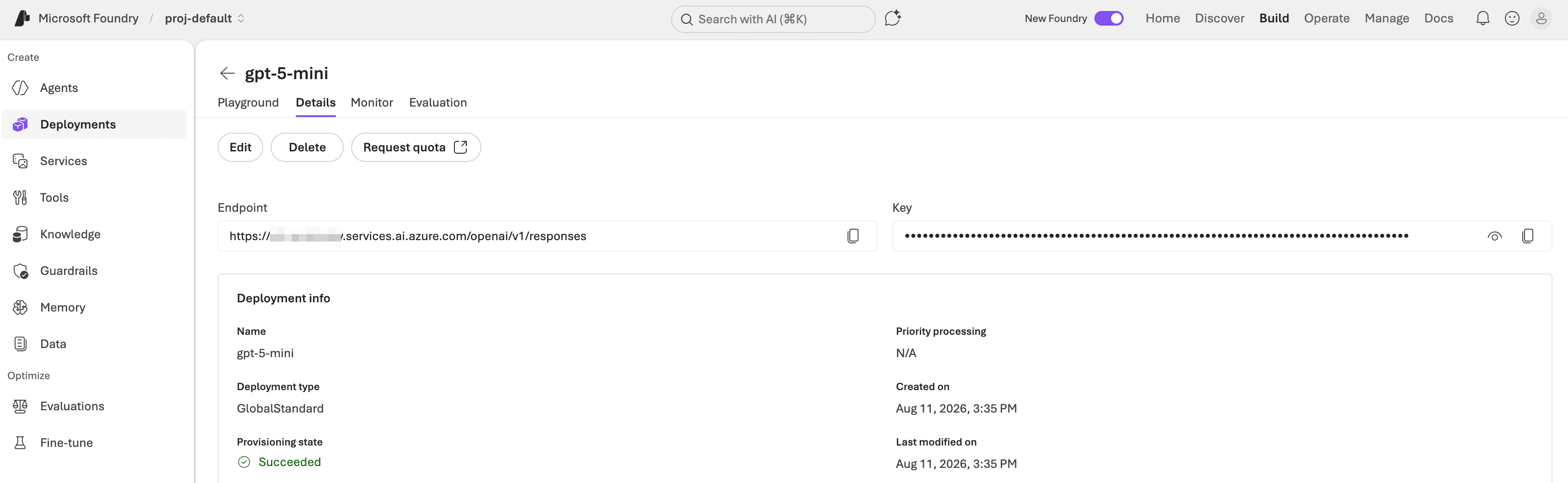Open Discover in top navigation
This screenshot has height=483, width=1568.
pyautogui.click(x=1219, y=18)
